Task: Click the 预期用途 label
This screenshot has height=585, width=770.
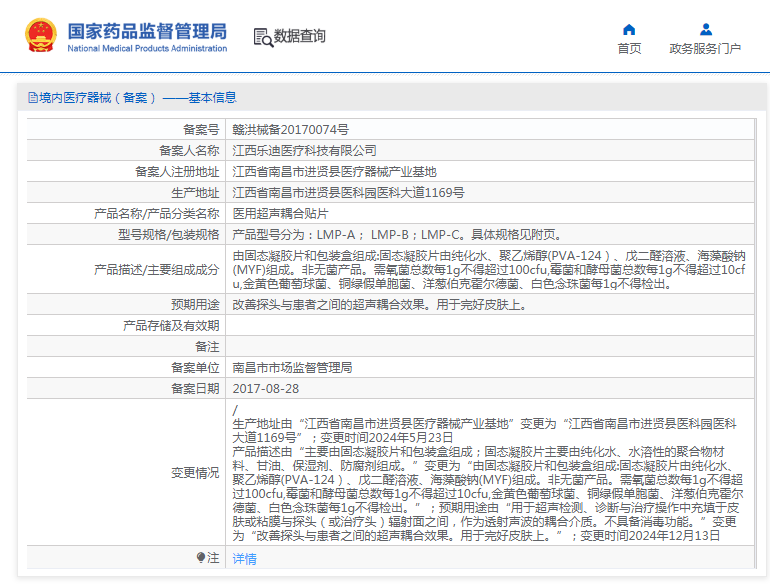Action: (195, 305)
